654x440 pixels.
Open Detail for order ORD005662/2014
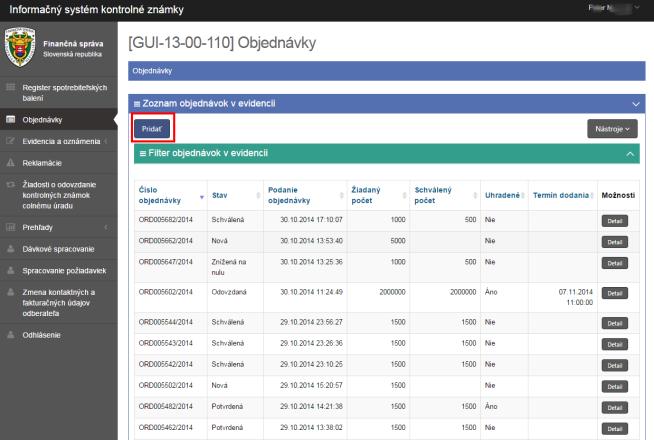614,242
